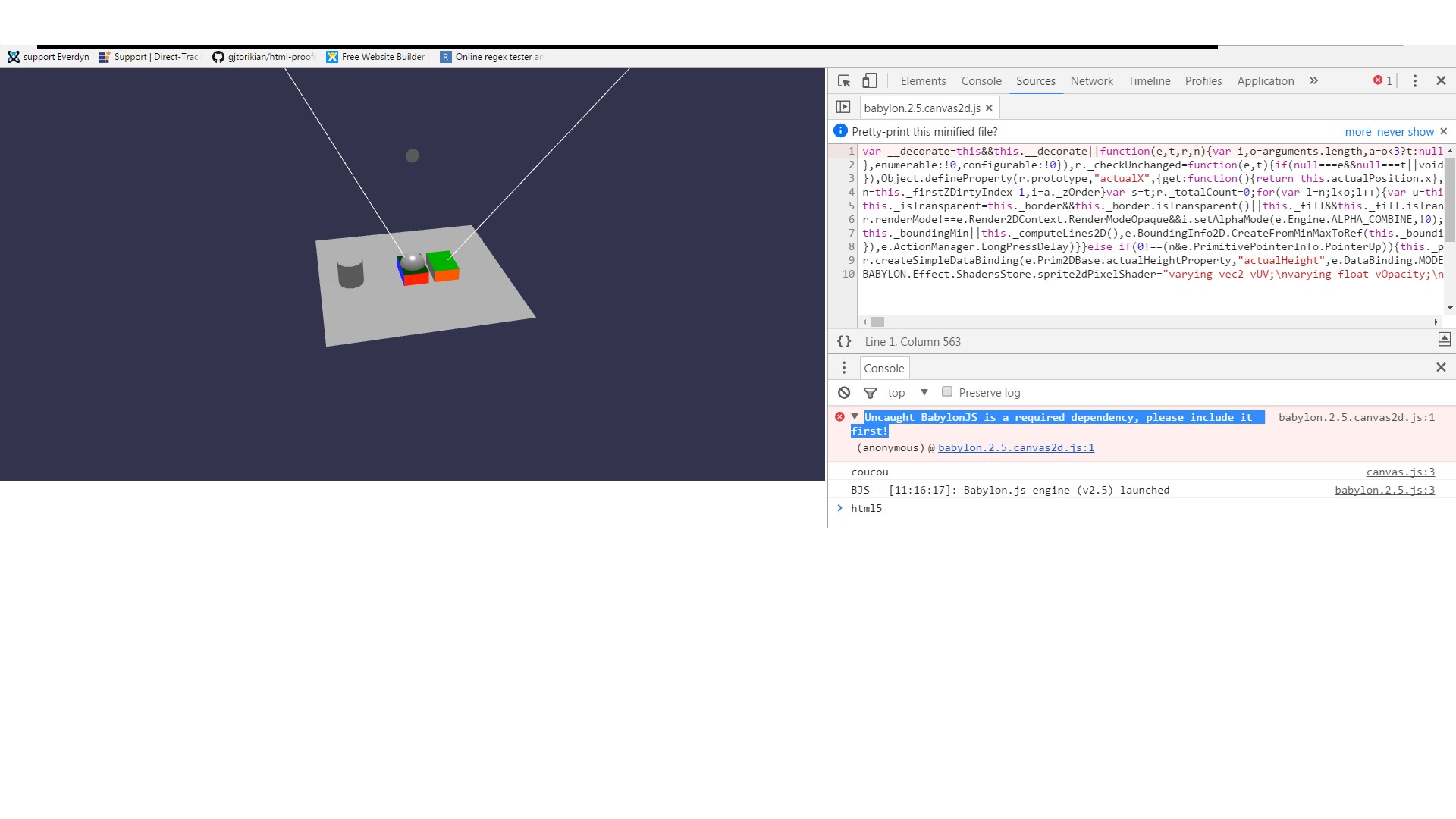Click the metallic sphere in the 3D scene
Viewport: 1456px width, 819px height.
coord(413,261)
